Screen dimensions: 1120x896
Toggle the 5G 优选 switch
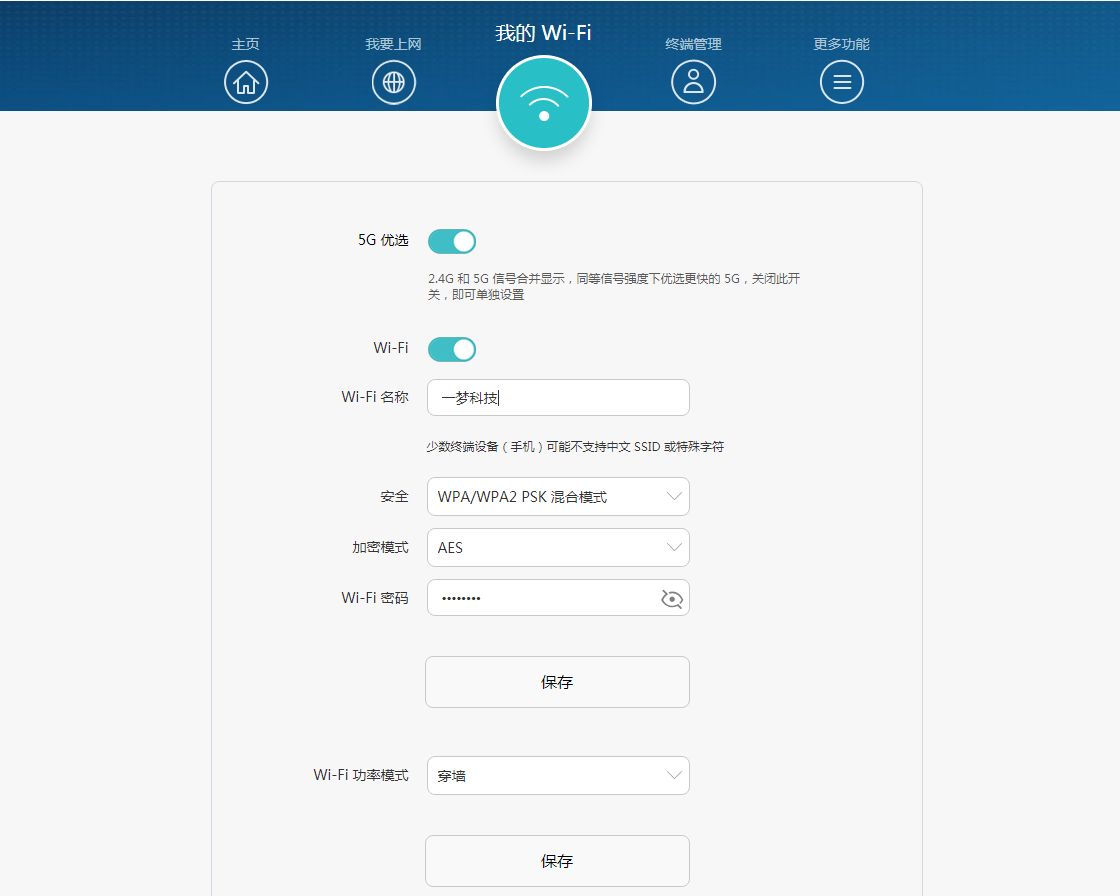pos(452,242)
